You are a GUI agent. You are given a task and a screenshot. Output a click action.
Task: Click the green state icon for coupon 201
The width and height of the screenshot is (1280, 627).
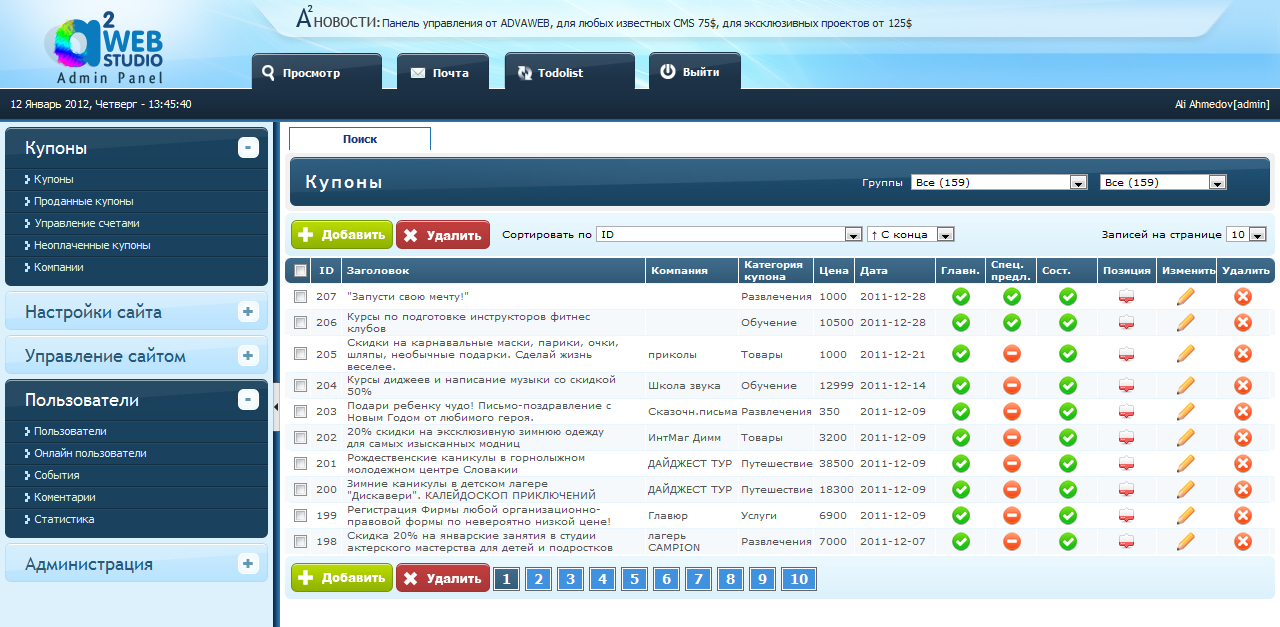coord(1068,463)
